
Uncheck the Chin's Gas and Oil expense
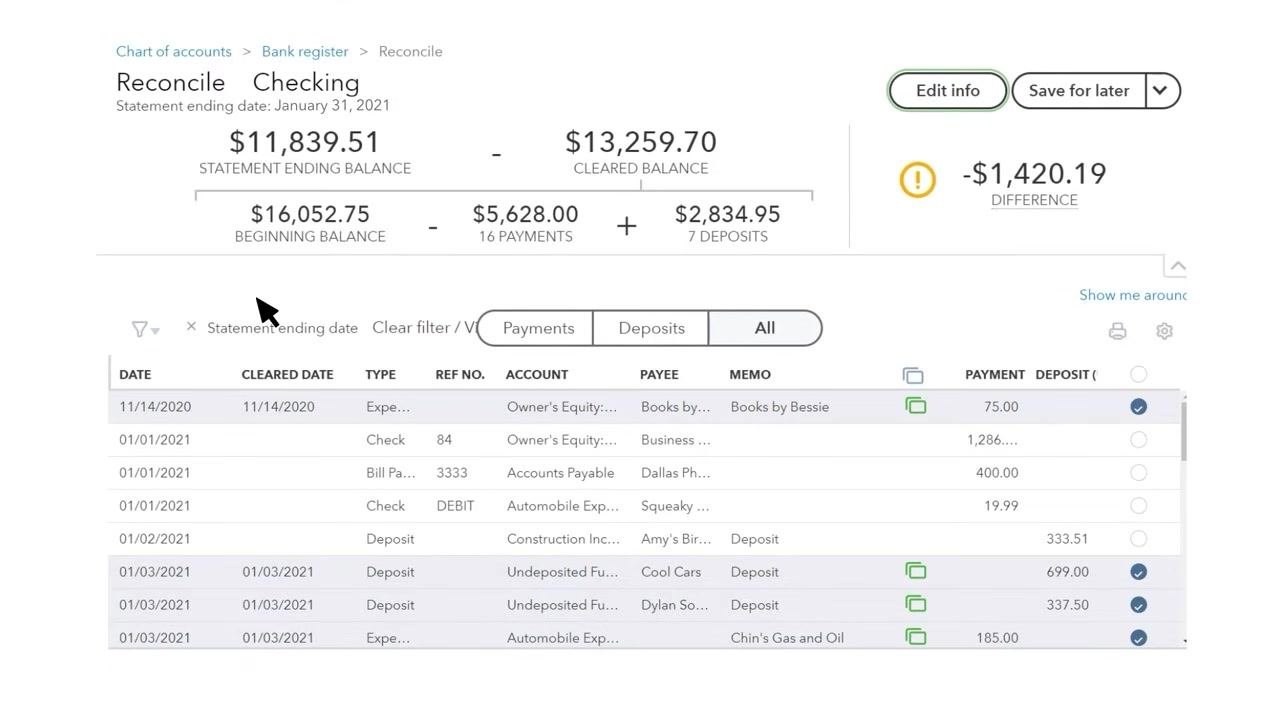1138,638
